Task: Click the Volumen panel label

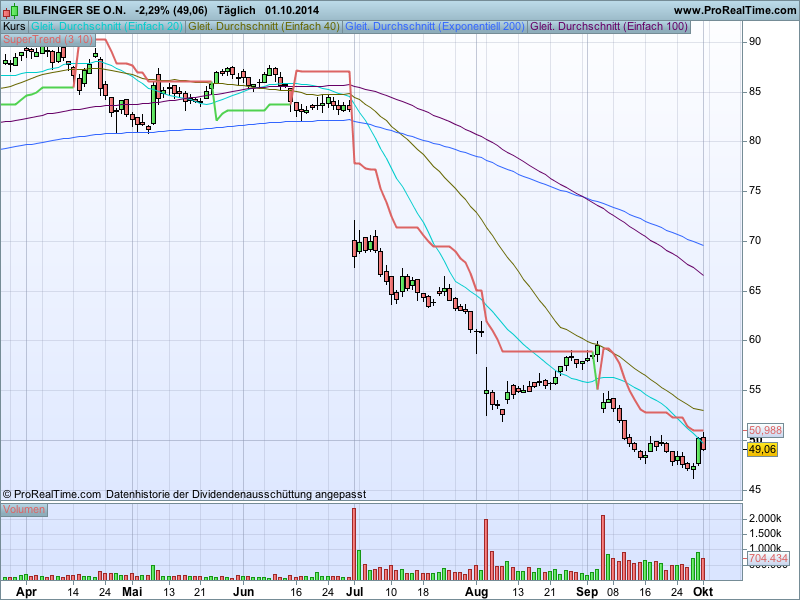Action: click(24, 510)
